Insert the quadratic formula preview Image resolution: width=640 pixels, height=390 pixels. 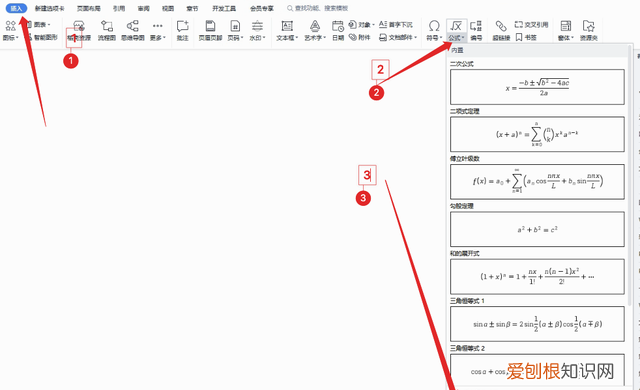tap(537, 87)
